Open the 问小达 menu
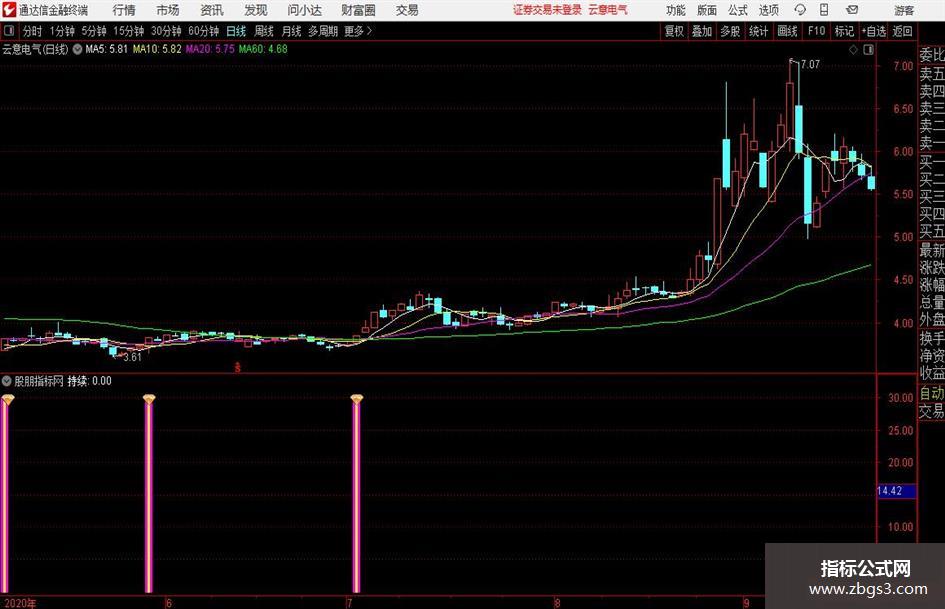Viewport: 945px width, 609px height. [x=304, y=10]
